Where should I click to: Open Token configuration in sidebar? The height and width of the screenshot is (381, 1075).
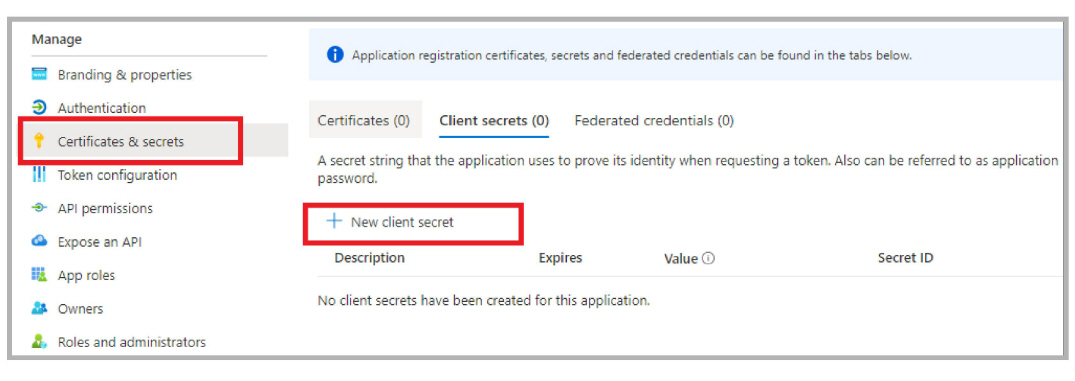tap(117, 175)
